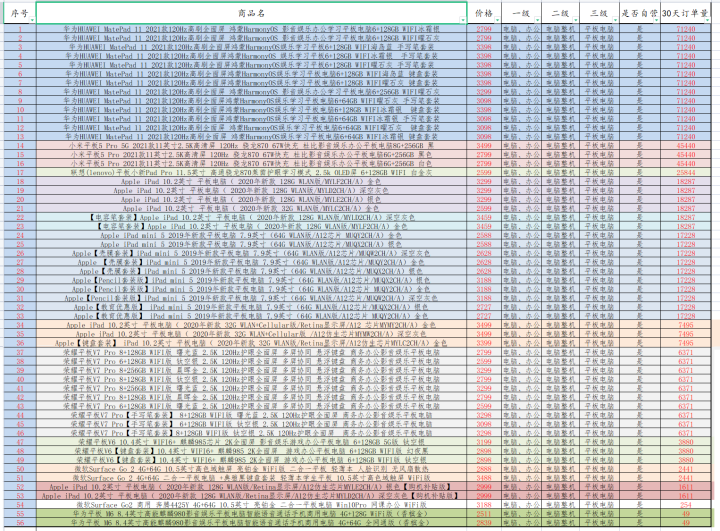Click the price 3499 in row 14
The image size is (720, 531).
pos(484,146)
